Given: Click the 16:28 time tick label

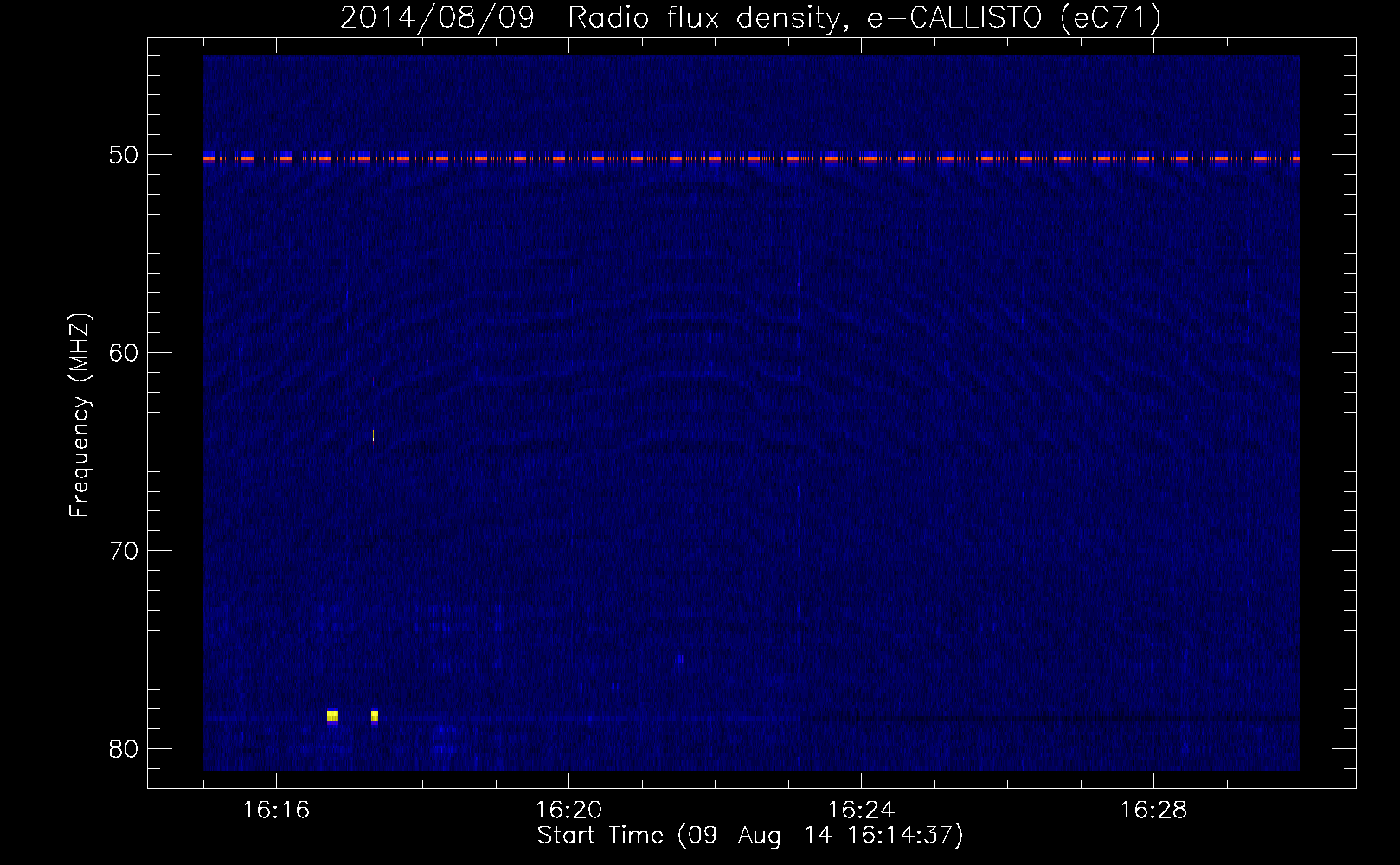Looking at the screenshot, I should click(x=1153, y=811).
